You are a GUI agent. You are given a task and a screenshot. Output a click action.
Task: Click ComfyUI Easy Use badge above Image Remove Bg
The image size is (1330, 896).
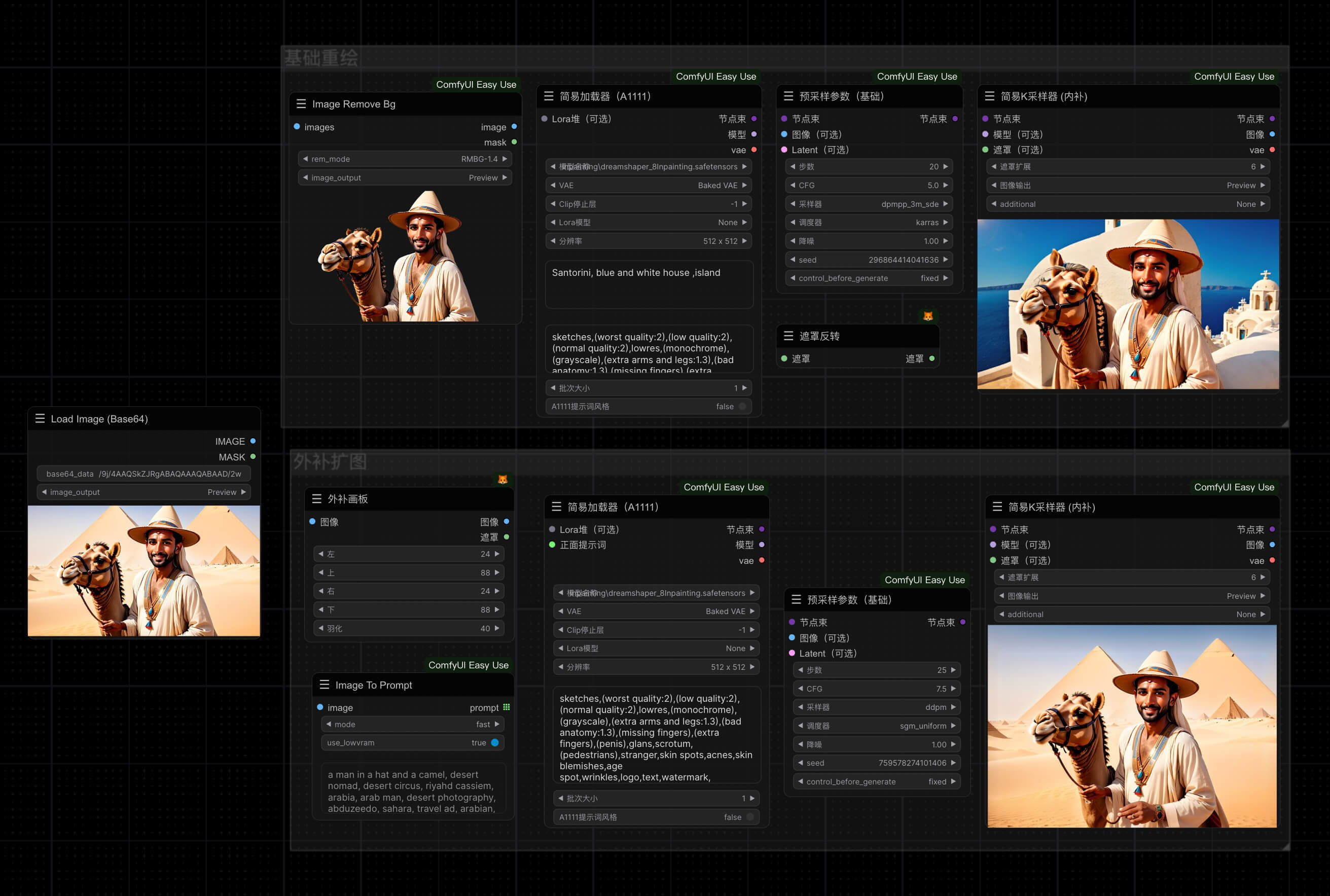476,85
